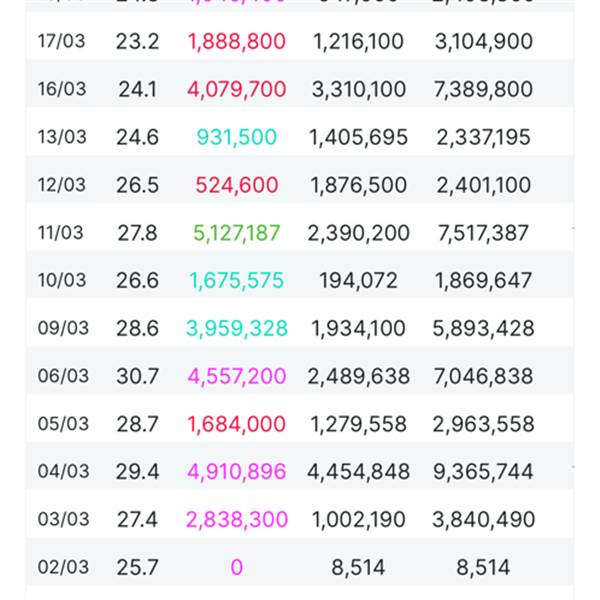Select price 30.7 in the 06/03 row

click(x=137, y=376)
